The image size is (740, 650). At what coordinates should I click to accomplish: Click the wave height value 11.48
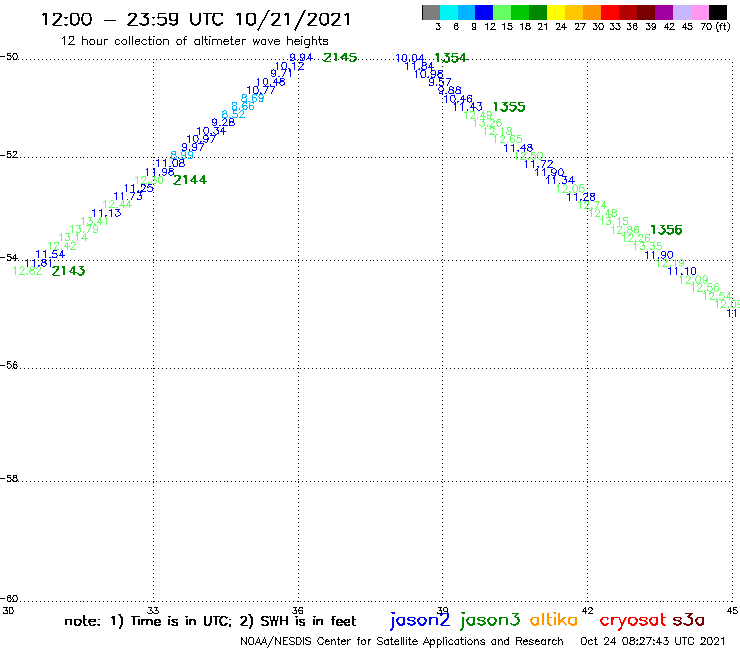pyautogui.click(x=518, y=148)
